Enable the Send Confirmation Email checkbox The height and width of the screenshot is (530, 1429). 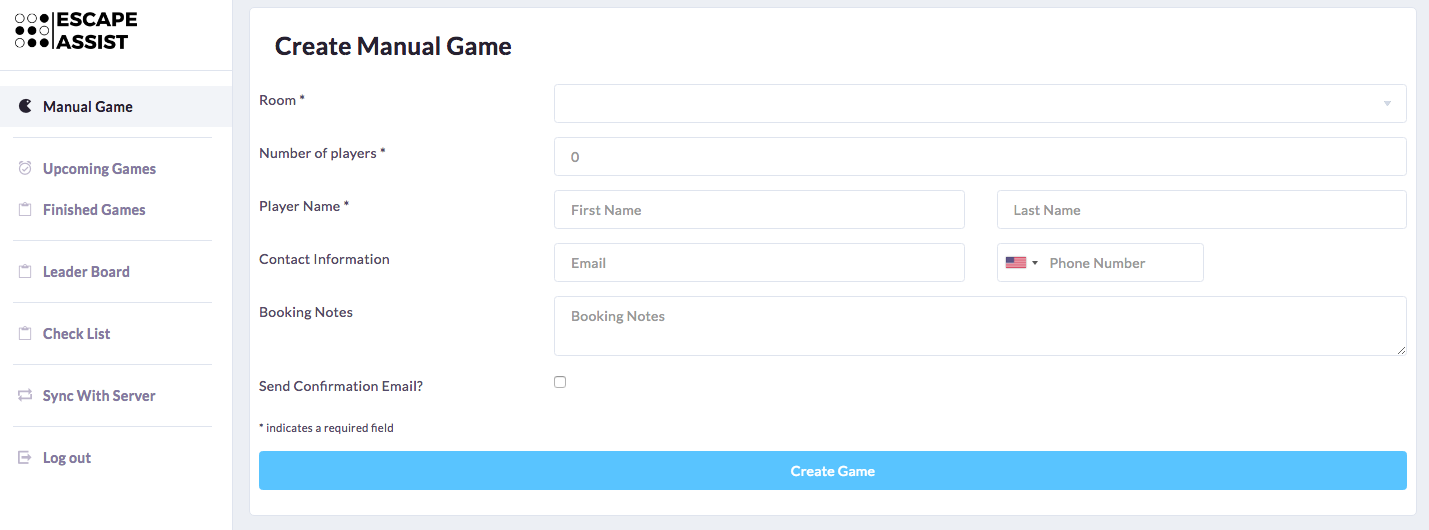[560, 382]
